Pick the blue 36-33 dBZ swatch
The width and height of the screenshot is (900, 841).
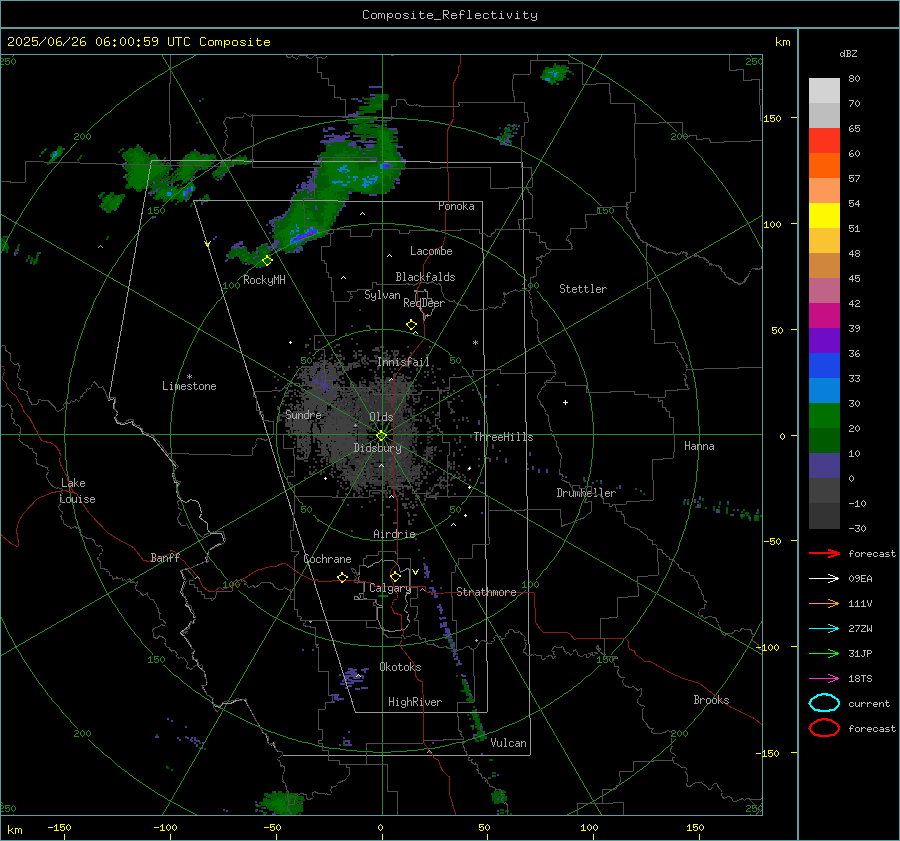[x=824, y=366]
